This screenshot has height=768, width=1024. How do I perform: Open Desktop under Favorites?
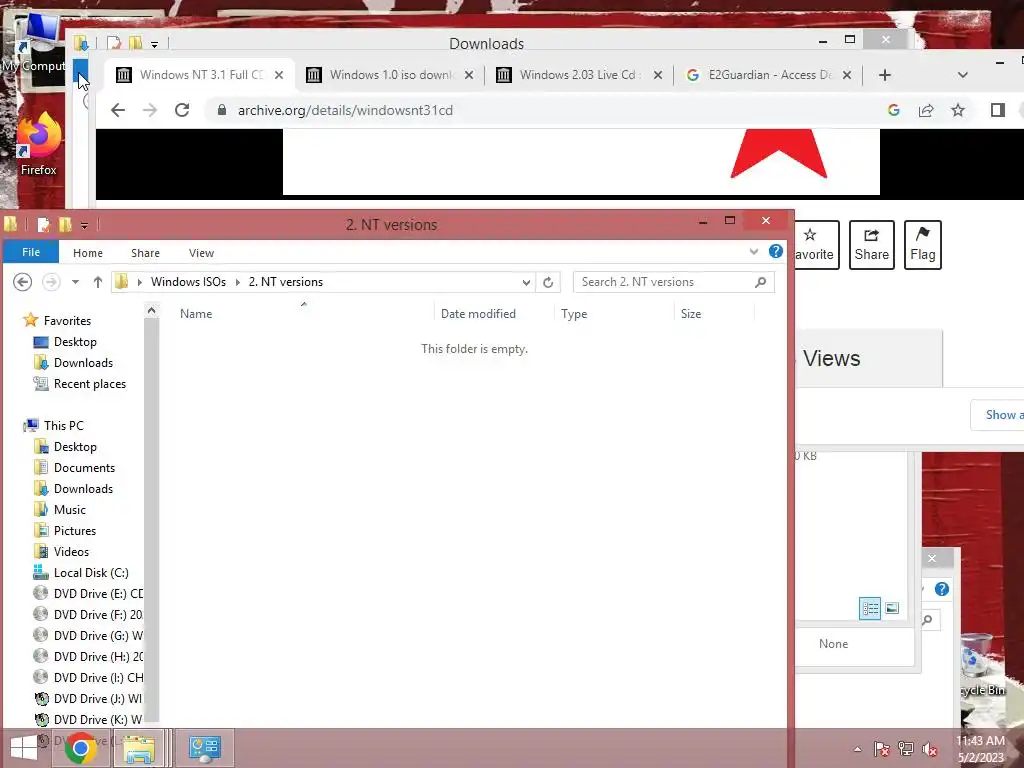[x=75, y=342]
